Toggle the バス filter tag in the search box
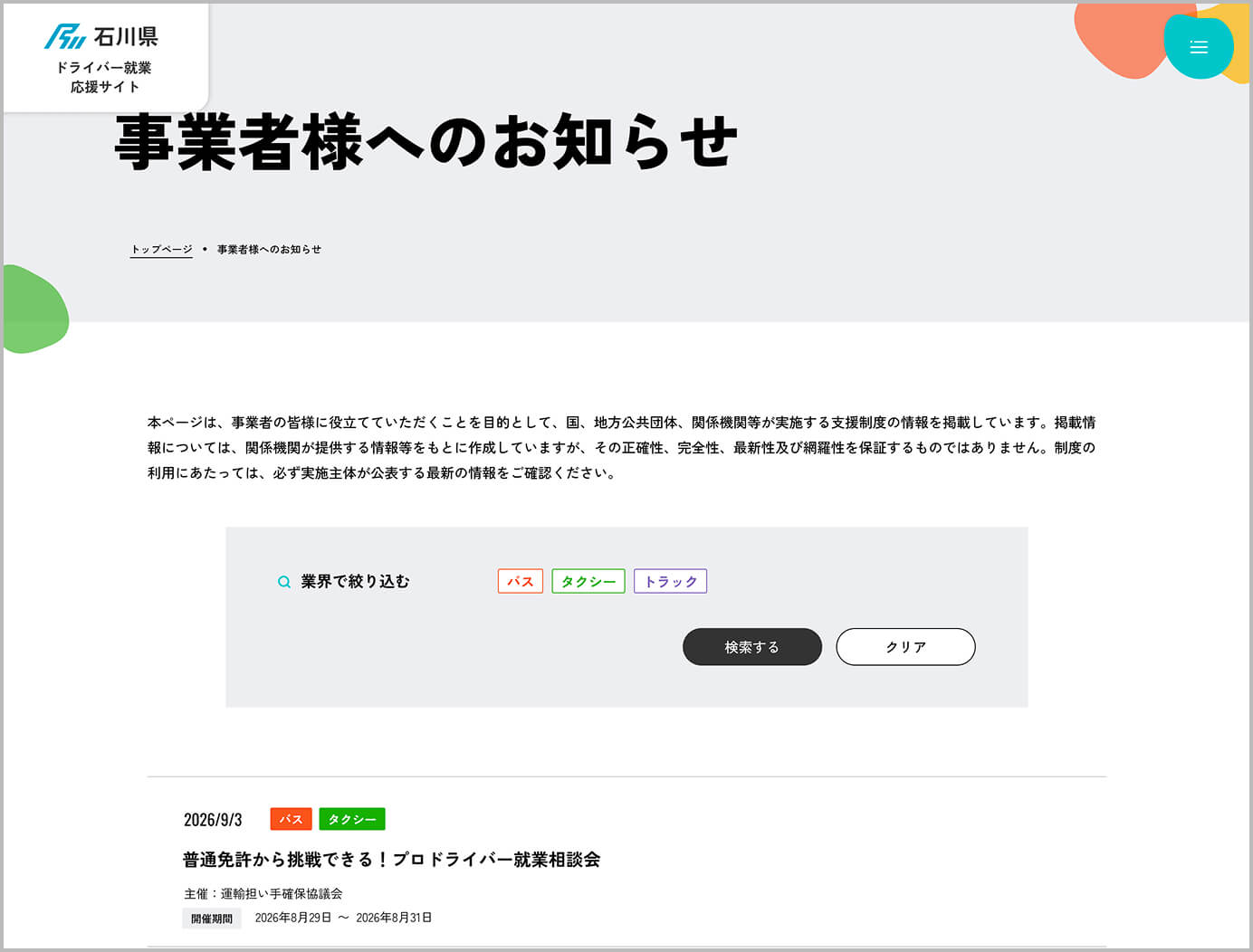The width and height of the screenshot is (1253, 952). tap(521, 581)
